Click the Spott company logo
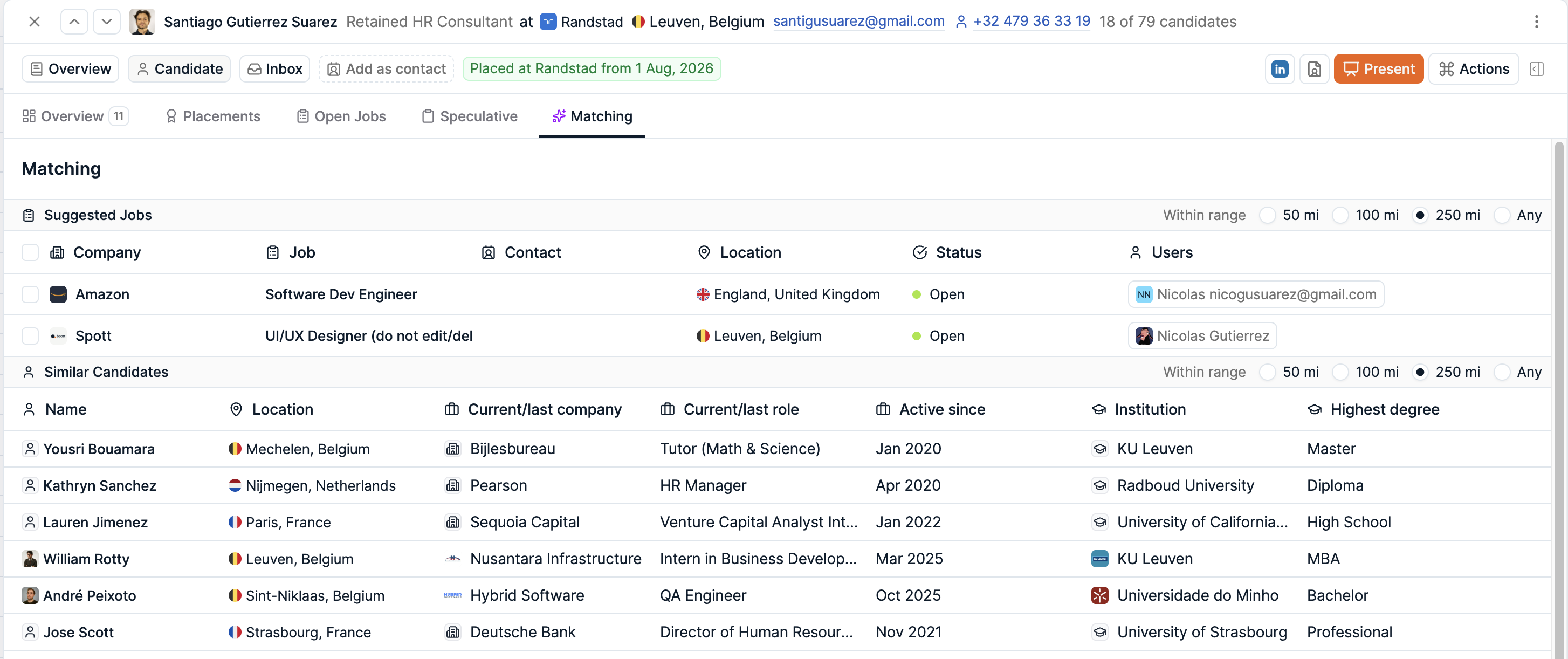 coord(58,336)
